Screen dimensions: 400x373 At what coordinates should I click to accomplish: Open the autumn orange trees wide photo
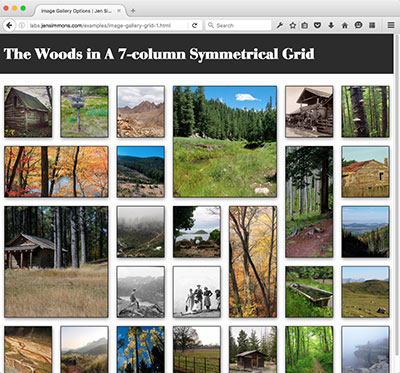(x=56, y=172)
